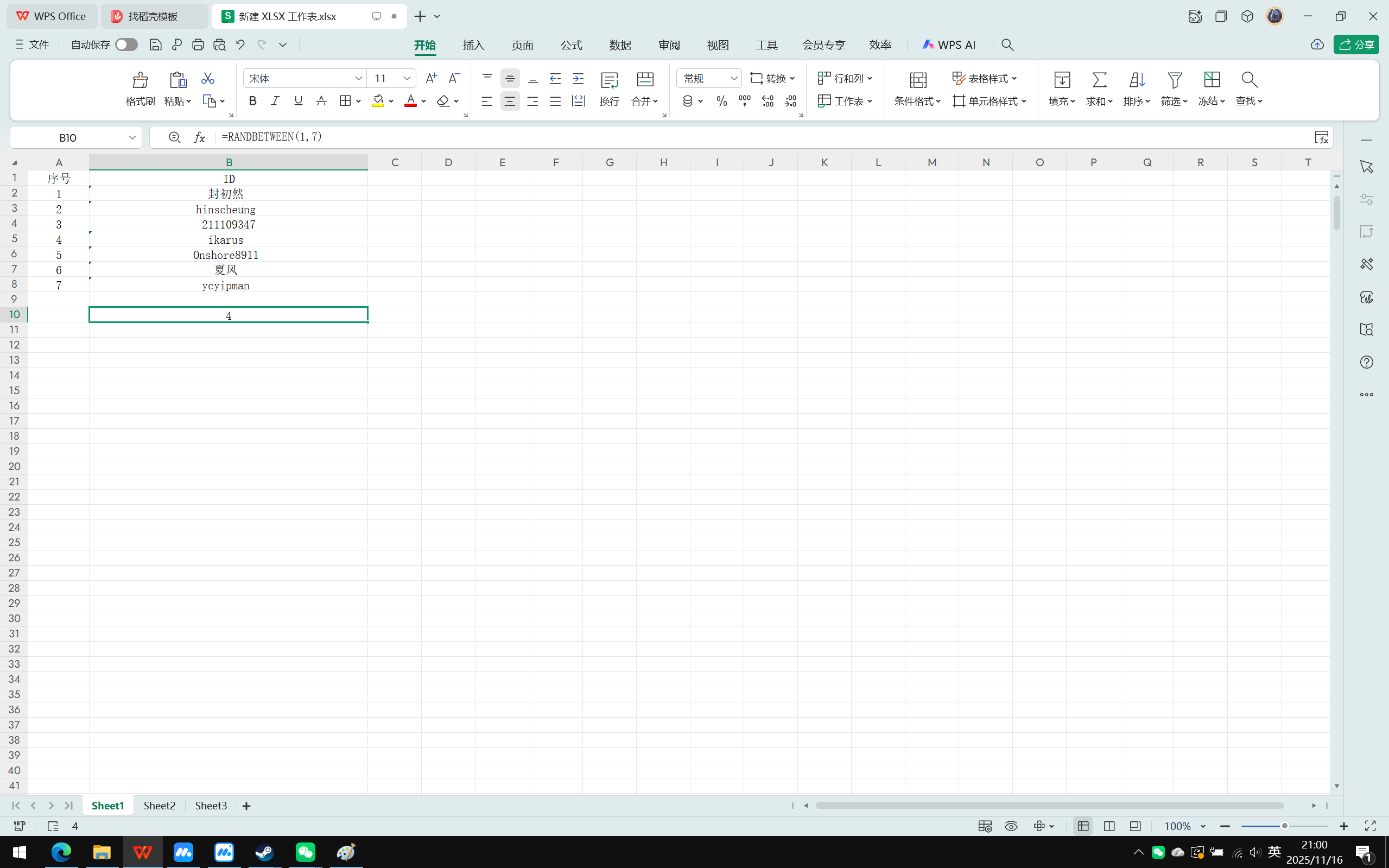Click the Wrap Text icon
The width and height of the screenshot is (1389, 868).
(x=609, y=81)
